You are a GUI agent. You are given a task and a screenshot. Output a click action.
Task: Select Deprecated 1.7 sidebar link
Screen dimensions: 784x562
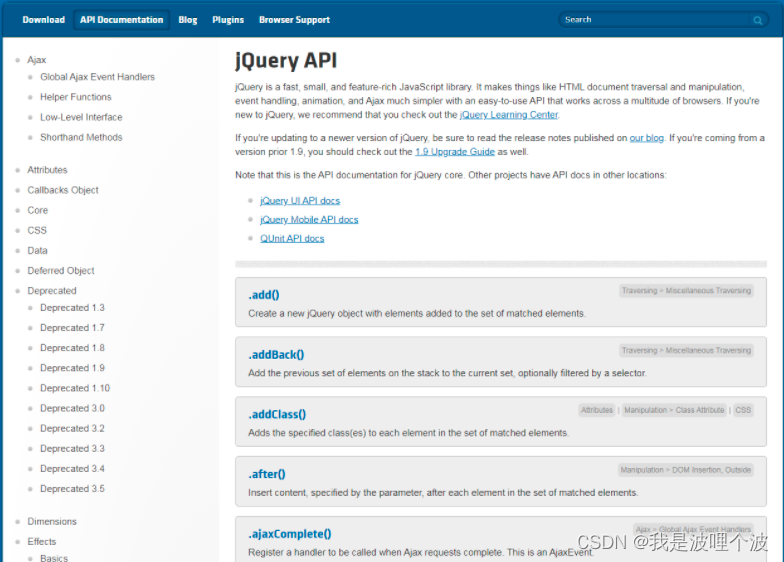click(72, 328)
